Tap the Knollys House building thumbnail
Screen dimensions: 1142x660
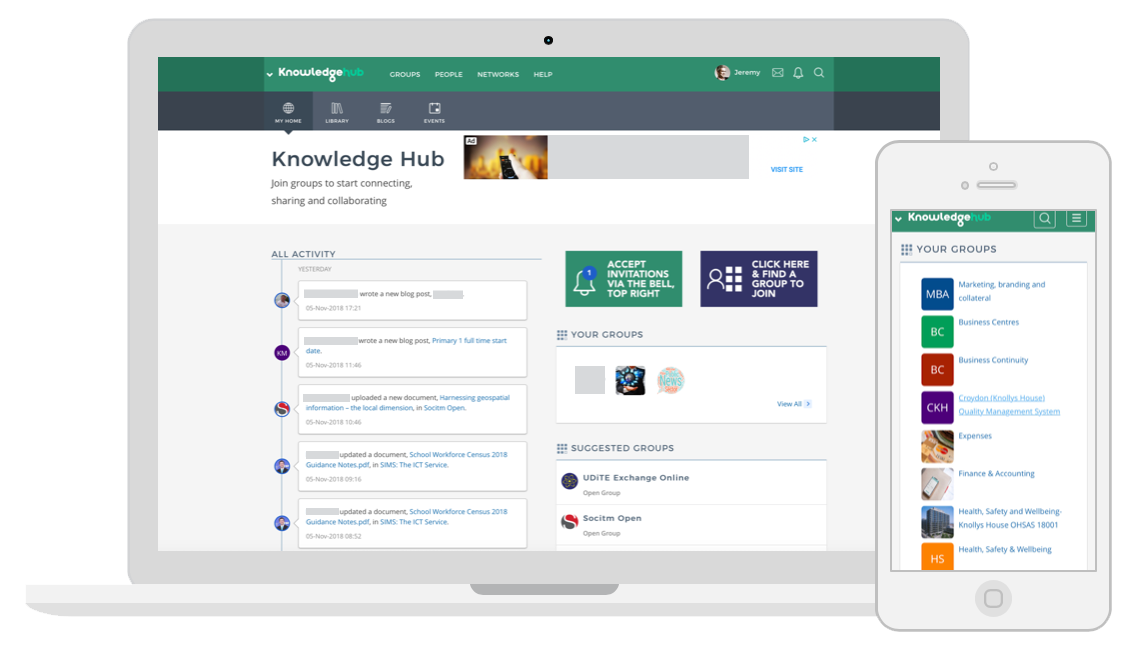coord(937,522)
